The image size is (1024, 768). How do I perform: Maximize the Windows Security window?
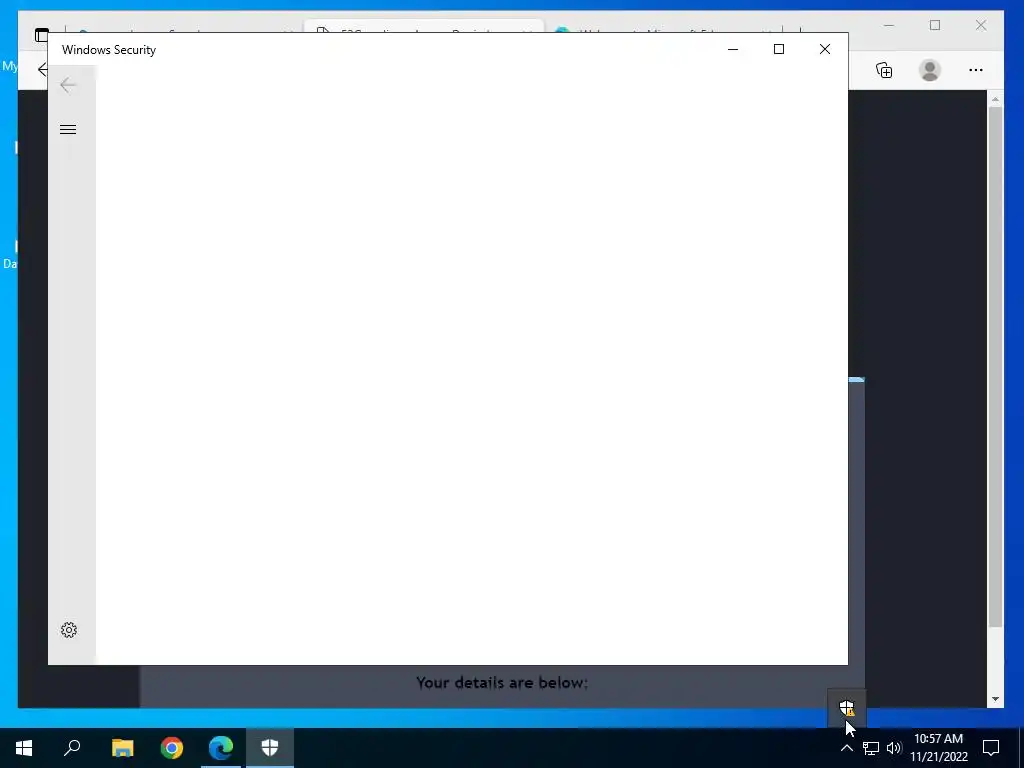[x=778, y=49]
